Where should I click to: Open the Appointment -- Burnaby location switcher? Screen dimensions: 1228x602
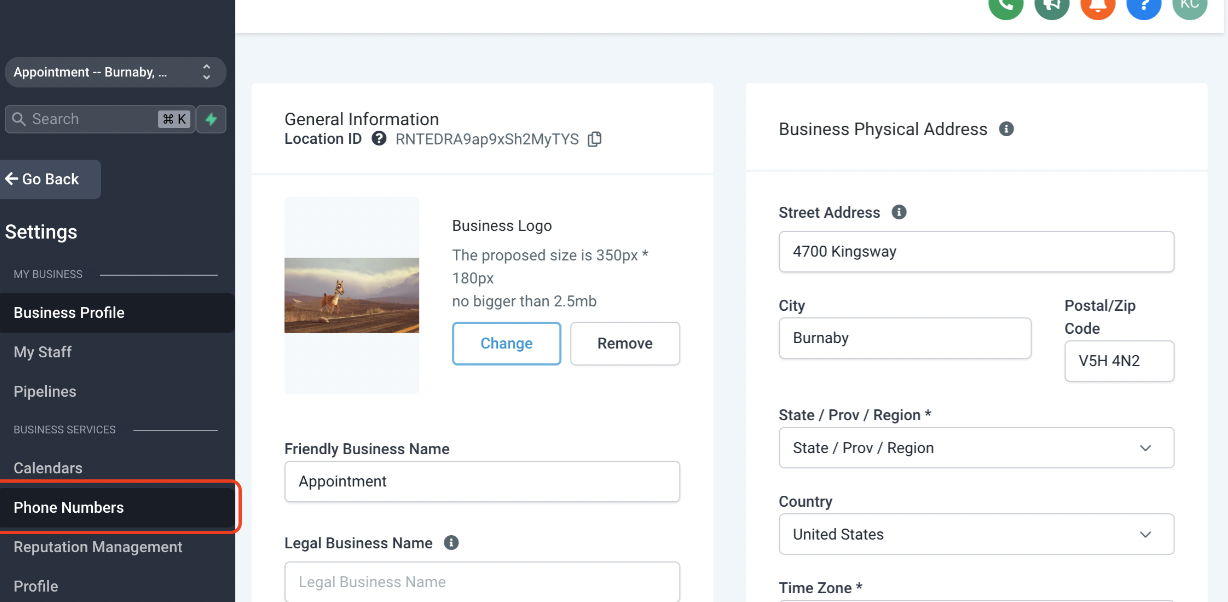115,72
